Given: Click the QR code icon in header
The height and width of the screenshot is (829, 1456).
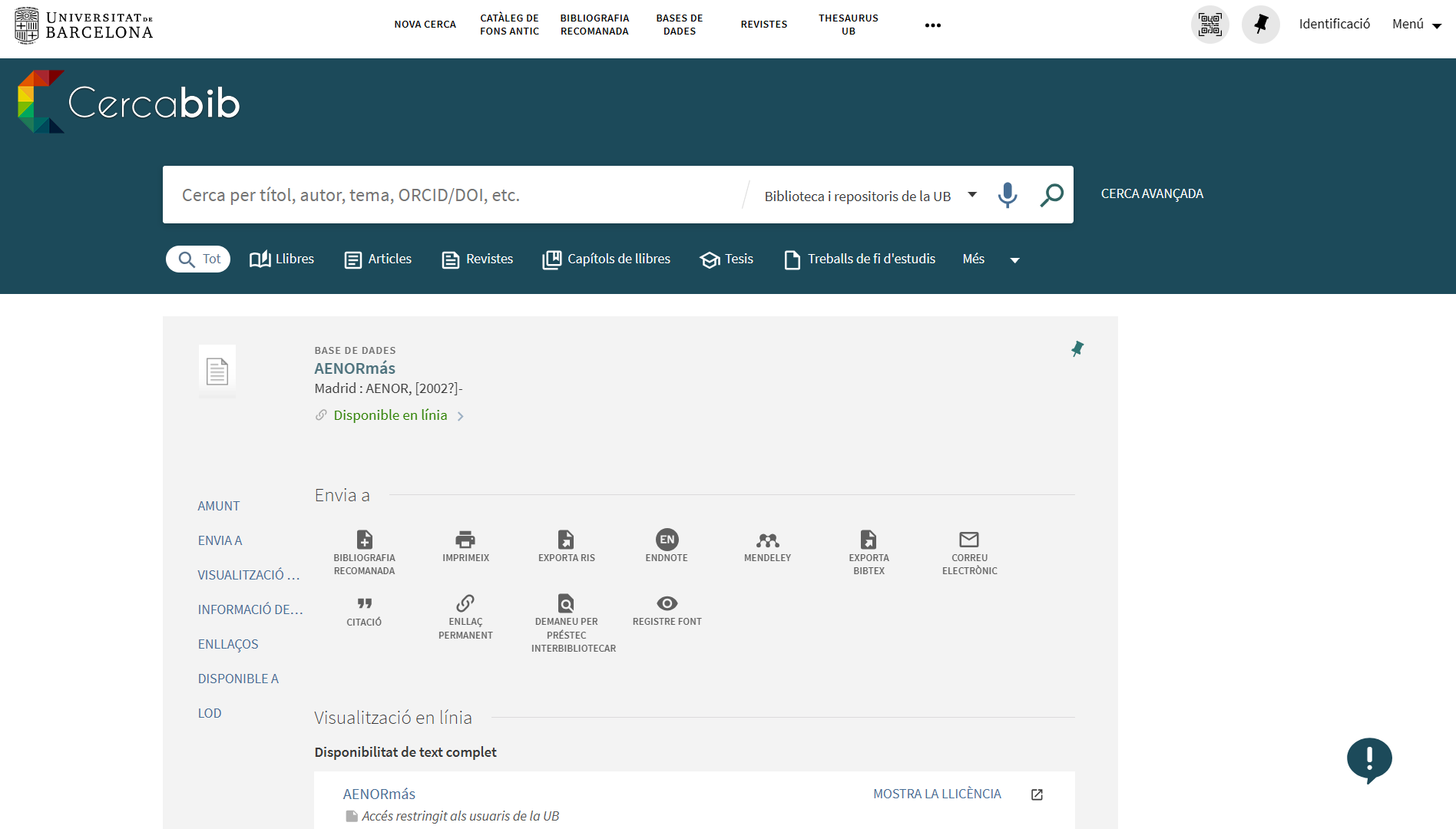Looking at the screenshot, I should click(1209, 25).
